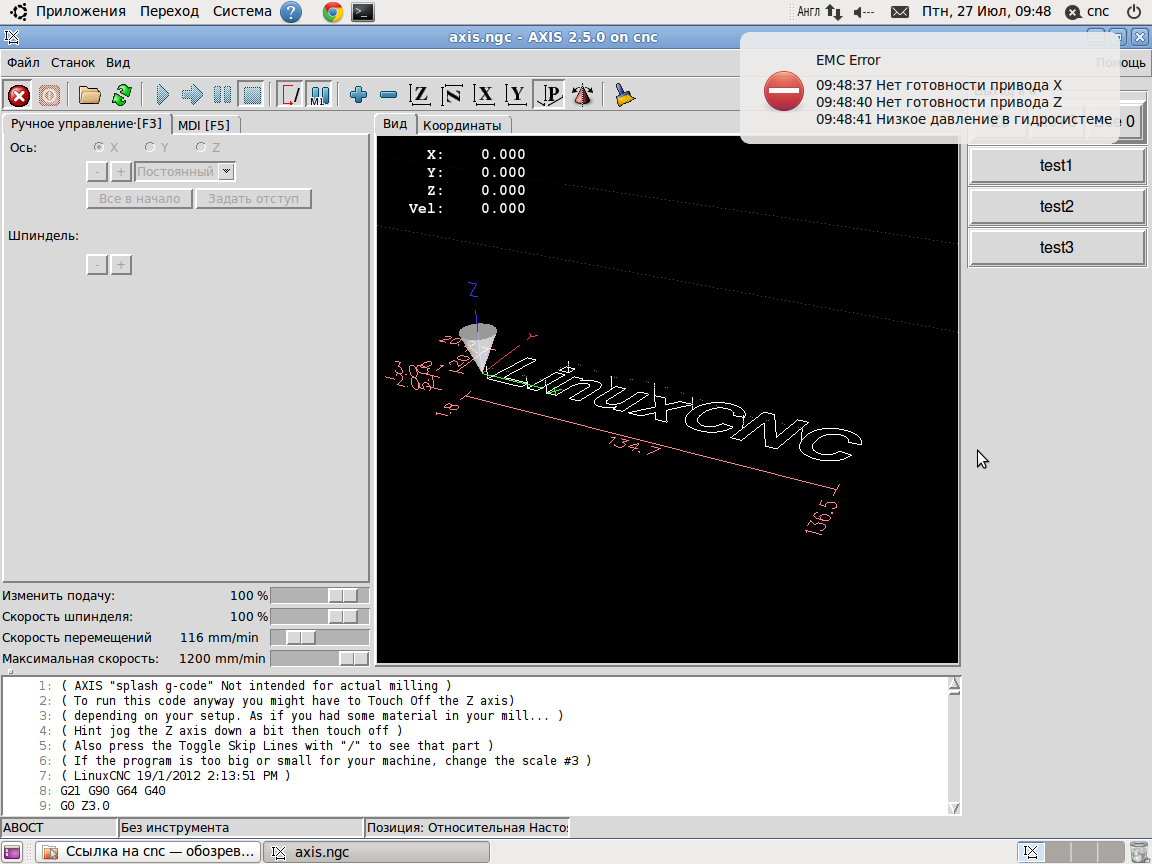Click the test1 button

(1056, 165)
